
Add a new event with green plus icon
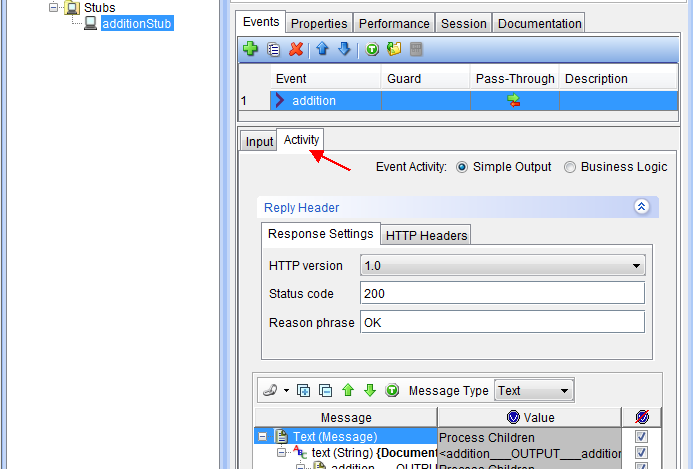[251, 49]
